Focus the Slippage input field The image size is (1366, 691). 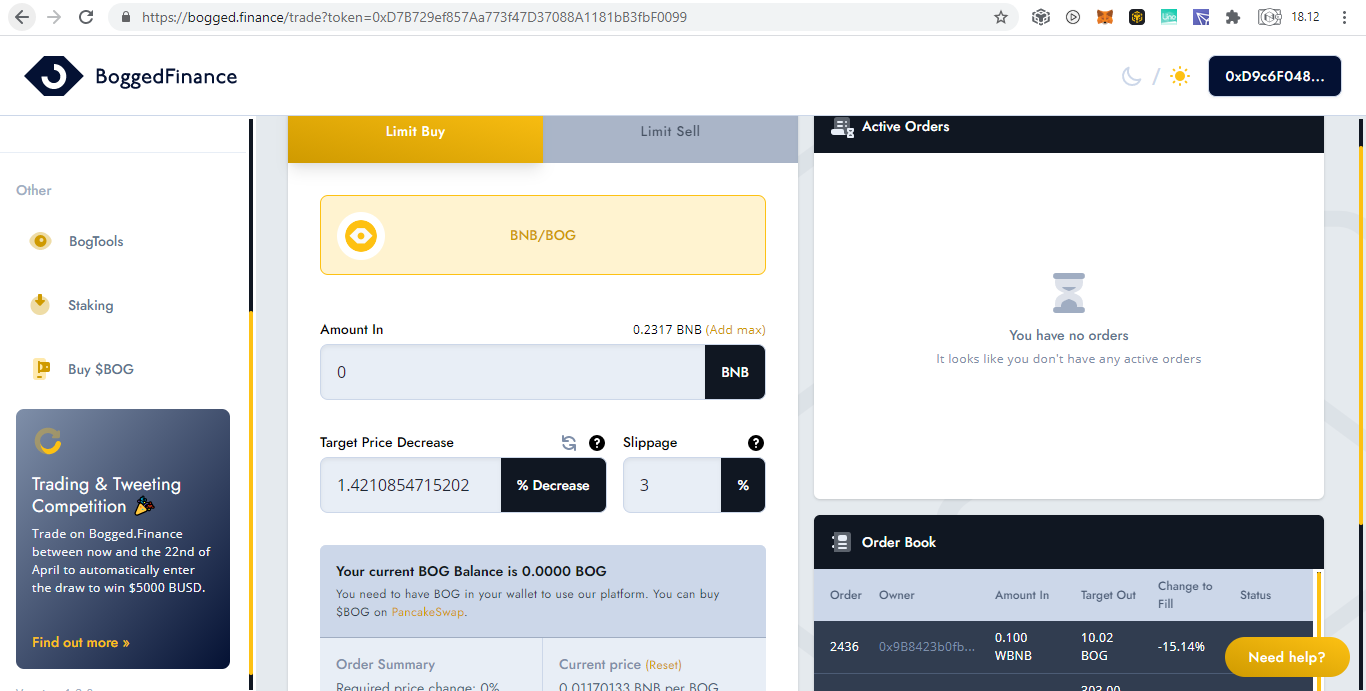tap(672, 485)
